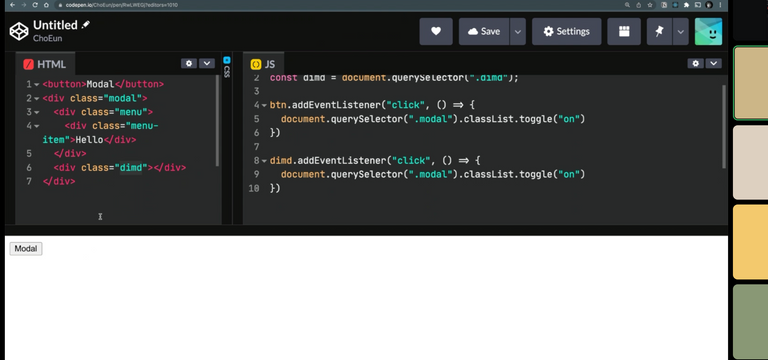Viewport: 768px width, 360px height.
Task: Expand the JS editor options chevron
Action: click(x=714, y=63)
